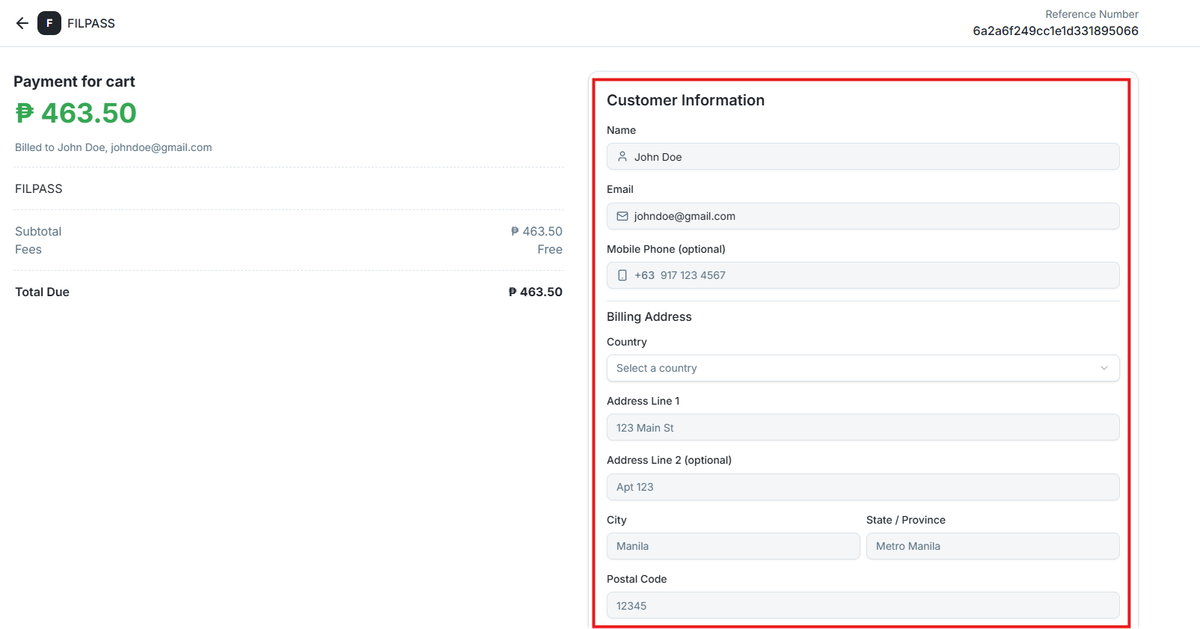Screen dimensions: 1200x629
Task: Select the reference number 6a2a6f249cc1e1d331895066
Action: 1056,31
